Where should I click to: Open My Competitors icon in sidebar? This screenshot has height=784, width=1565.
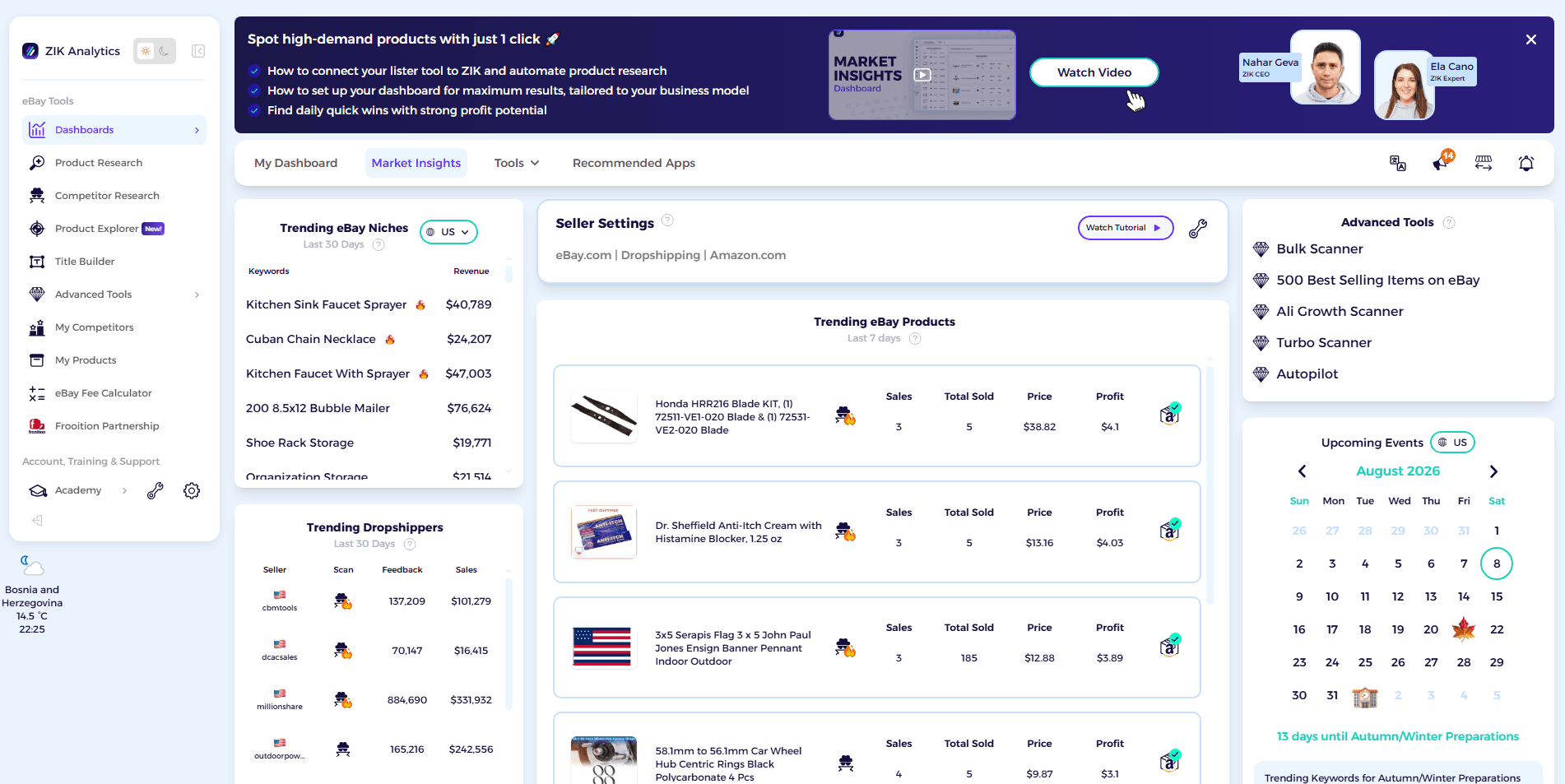click(37, 327)
